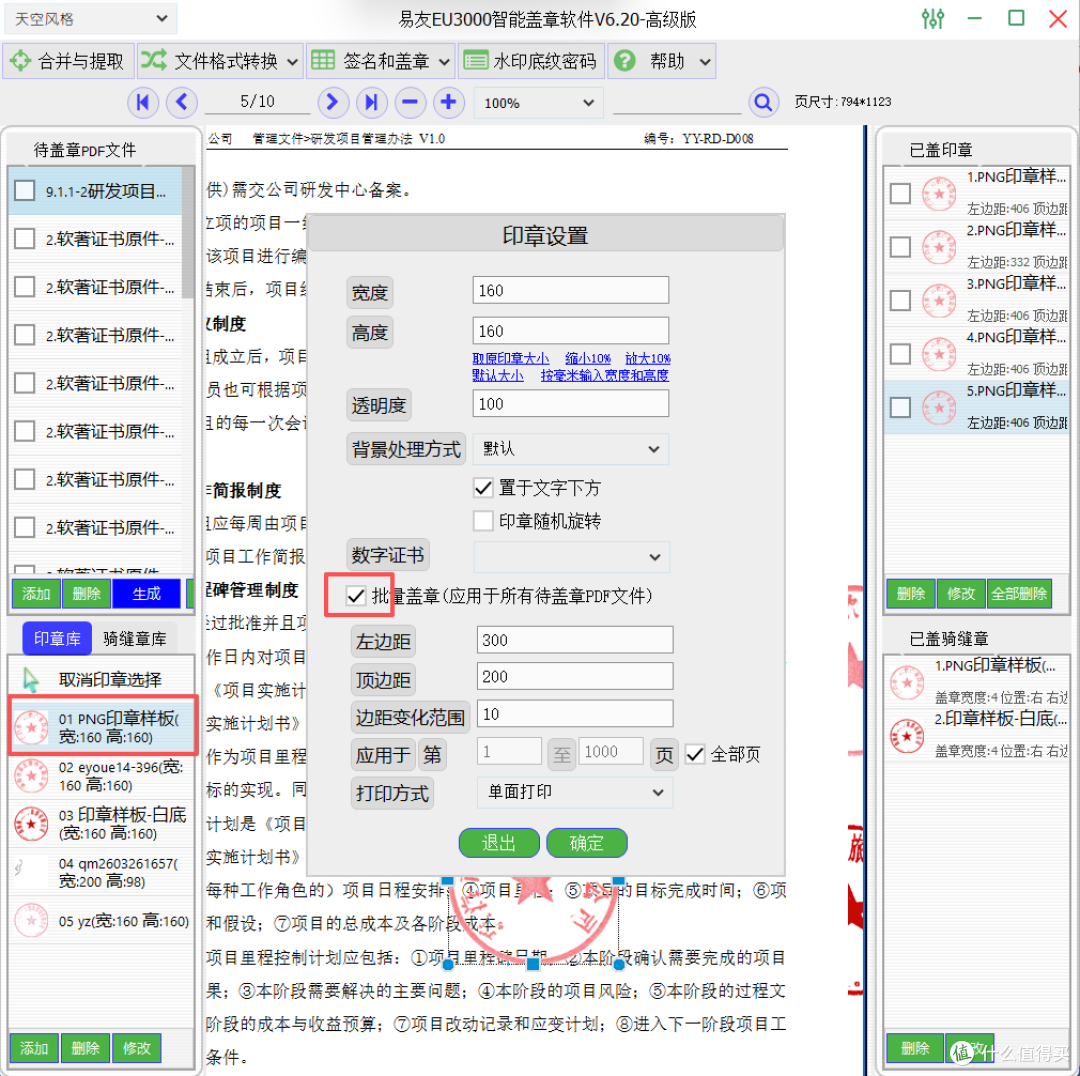This screenshot has width=1080, height=1076.
Task: Click 按毫米输入宽度和高度 link
Action: 605,375
